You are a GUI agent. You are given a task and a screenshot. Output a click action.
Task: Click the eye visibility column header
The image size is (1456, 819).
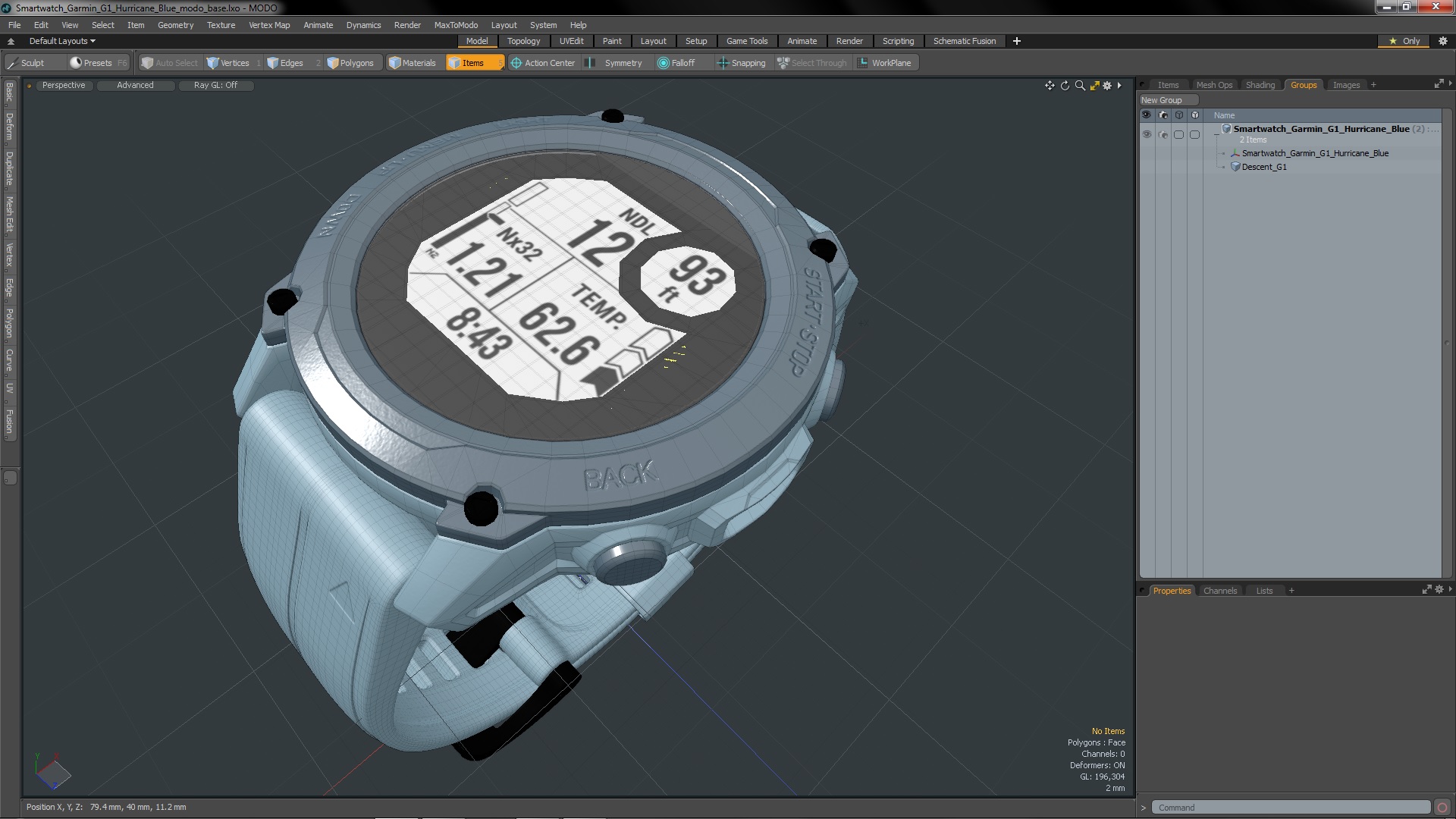(x=1147, y=115)
